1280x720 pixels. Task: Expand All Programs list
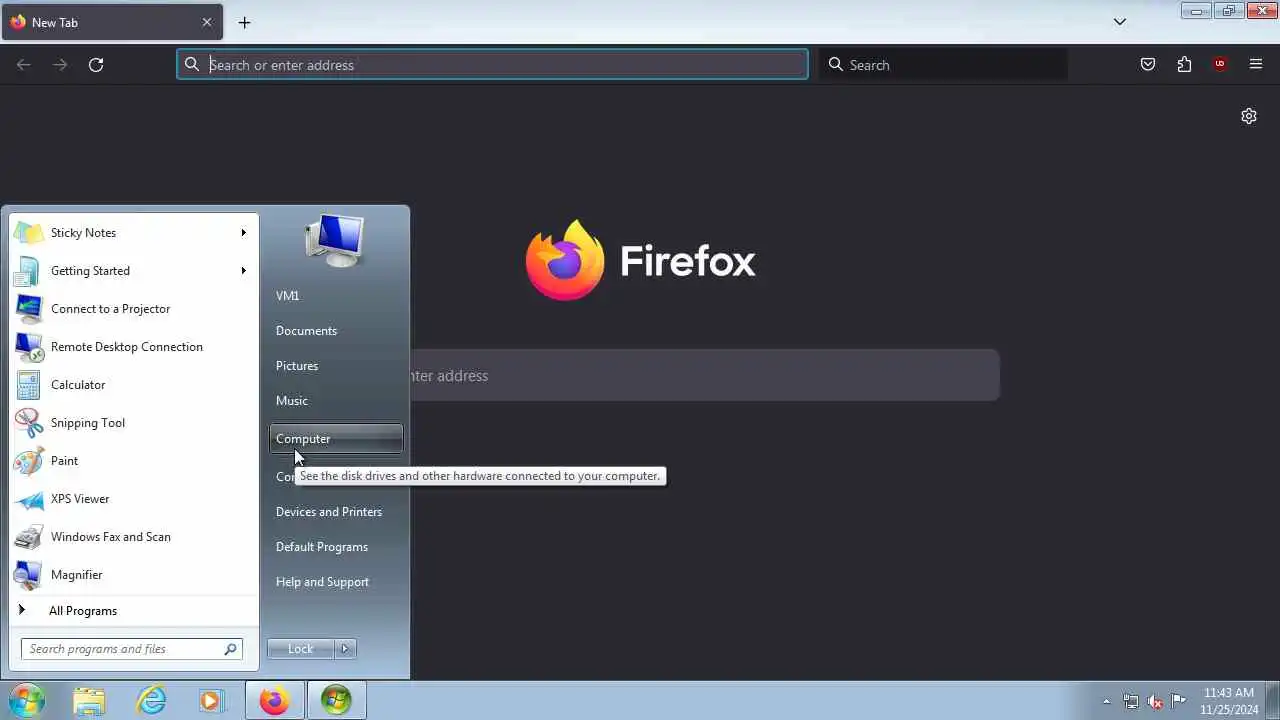pos(134,611)
